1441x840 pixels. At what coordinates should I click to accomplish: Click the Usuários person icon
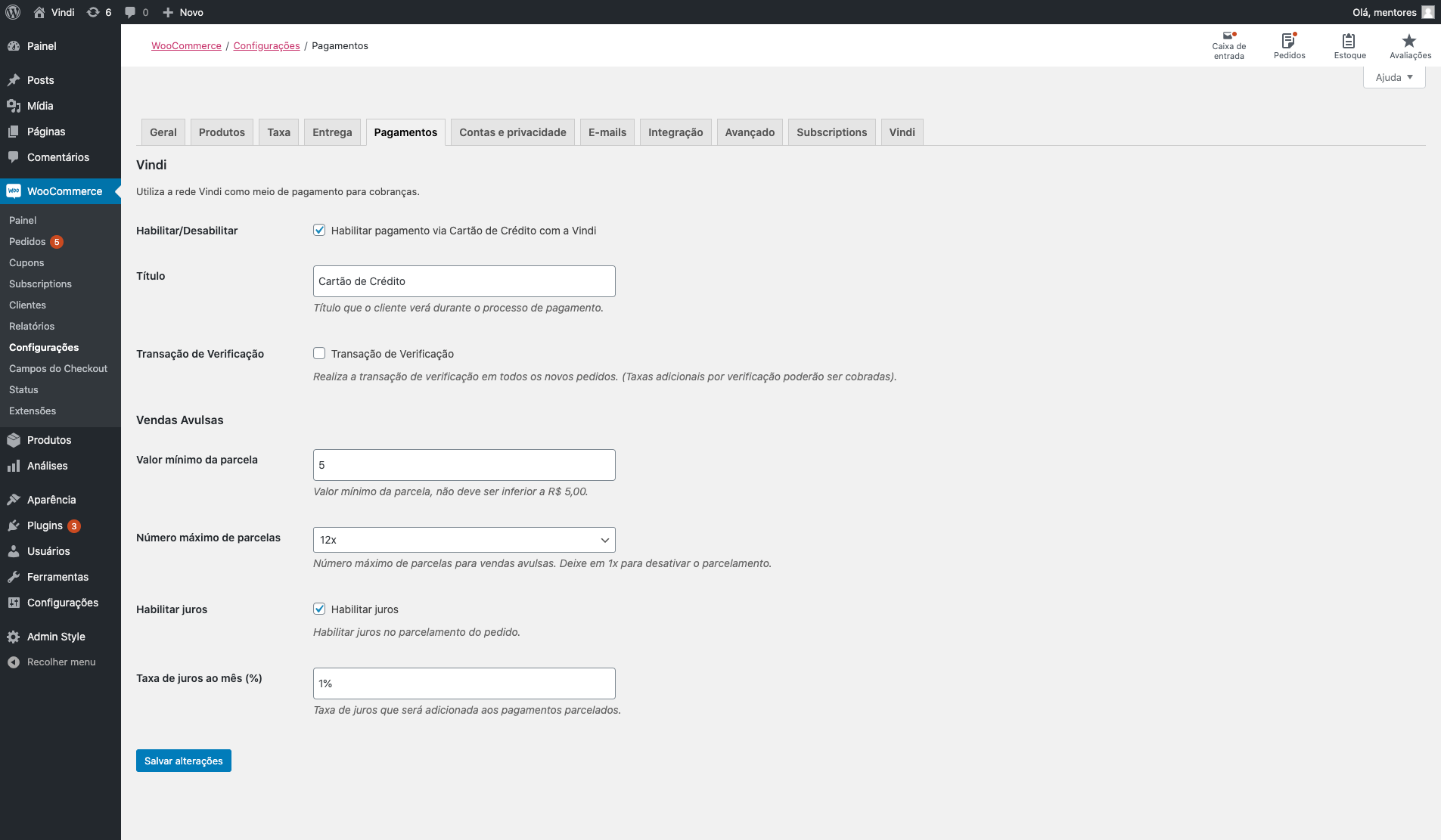(x=14, y=551)
